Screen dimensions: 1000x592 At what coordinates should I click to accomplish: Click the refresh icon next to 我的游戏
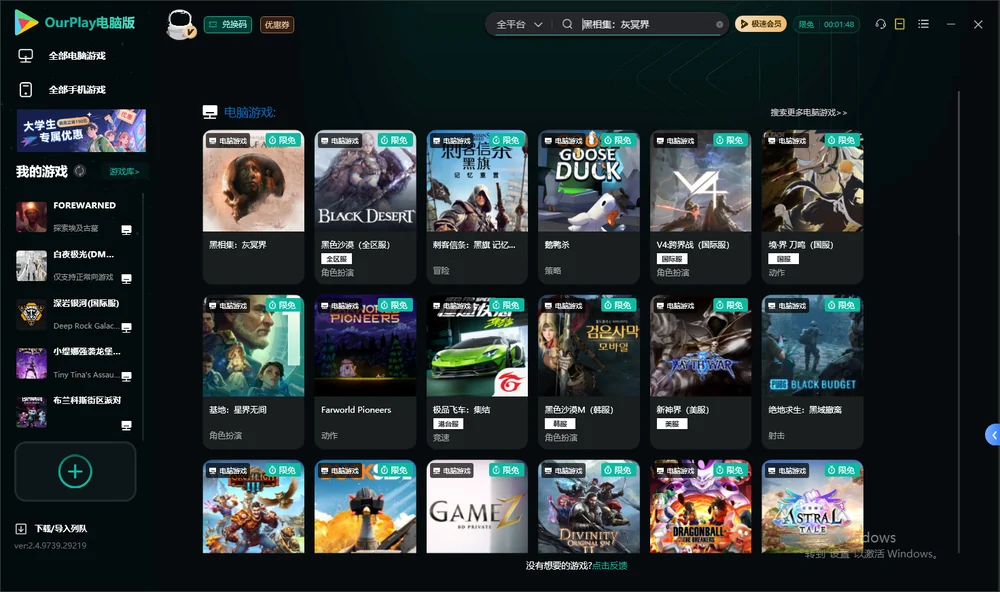(80, 171)
